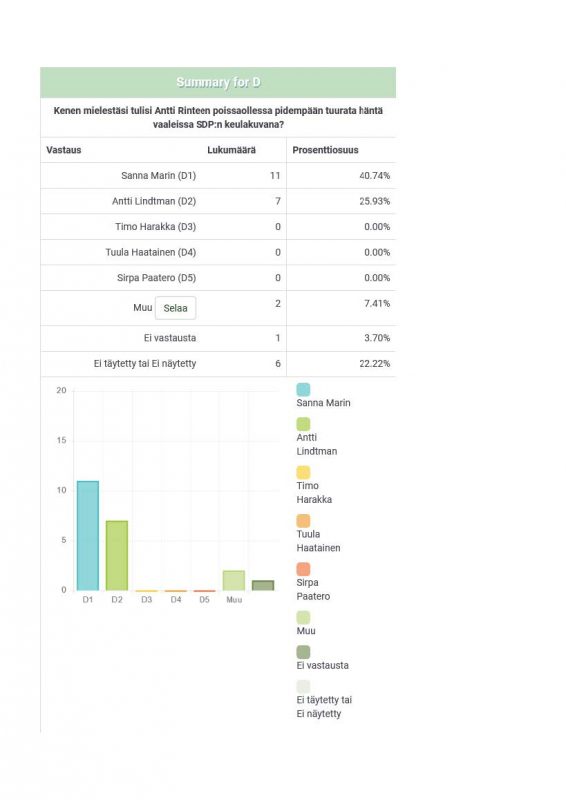Toggle the Muu legend swatch
Image resolution: width=566 pixels, height=800 pixels.
[303, 618]
